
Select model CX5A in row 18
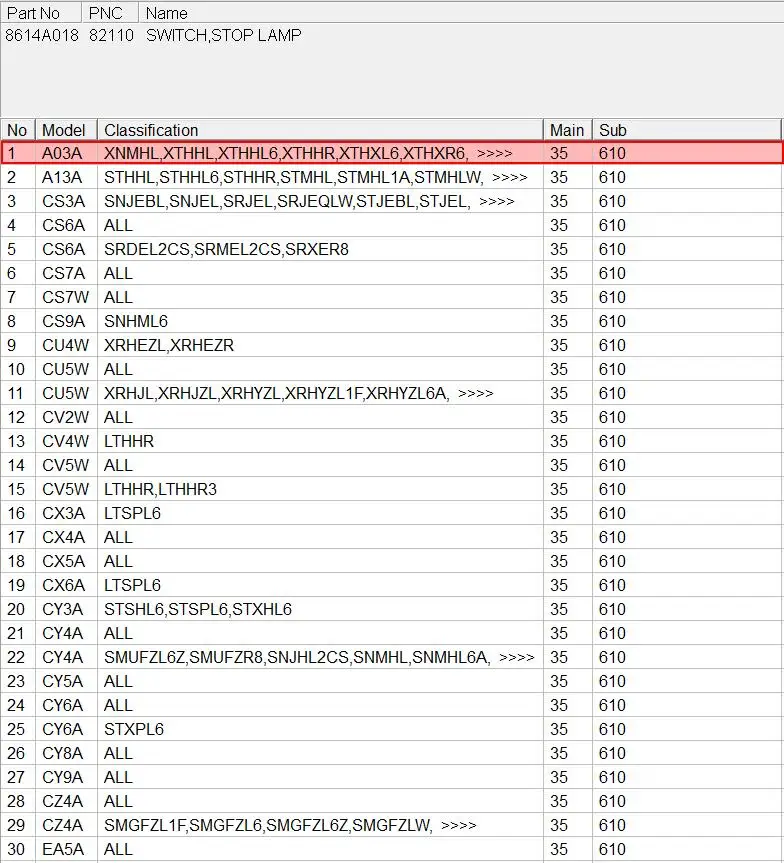(63, 561)
